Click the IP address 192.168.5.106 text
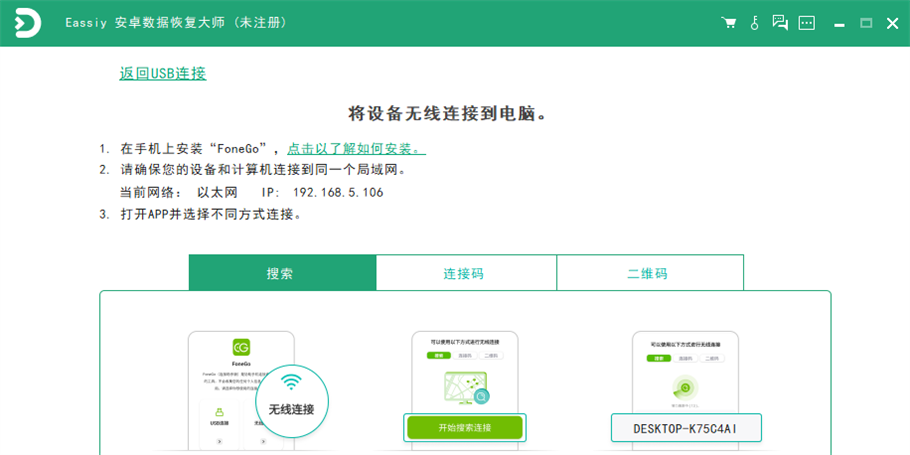This screenshot has width=910, height=455. 338,192
